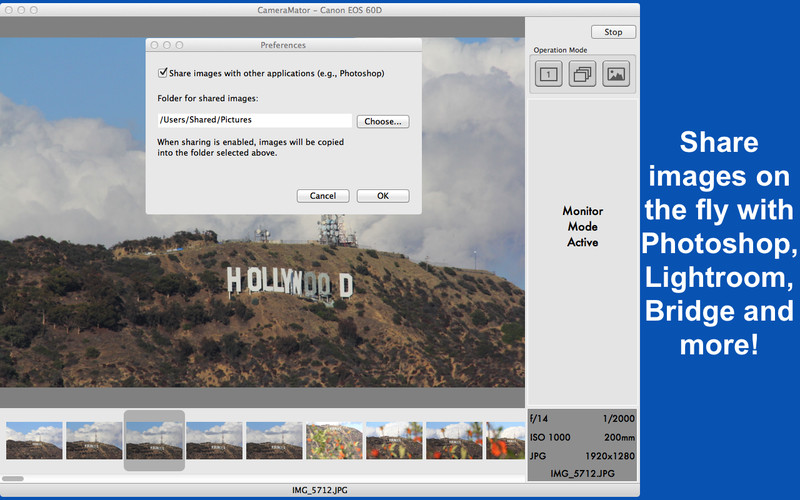Uncheck Share images with other applications
The height and width of the screenshot is (500, 800).
[x=163, y=73]
